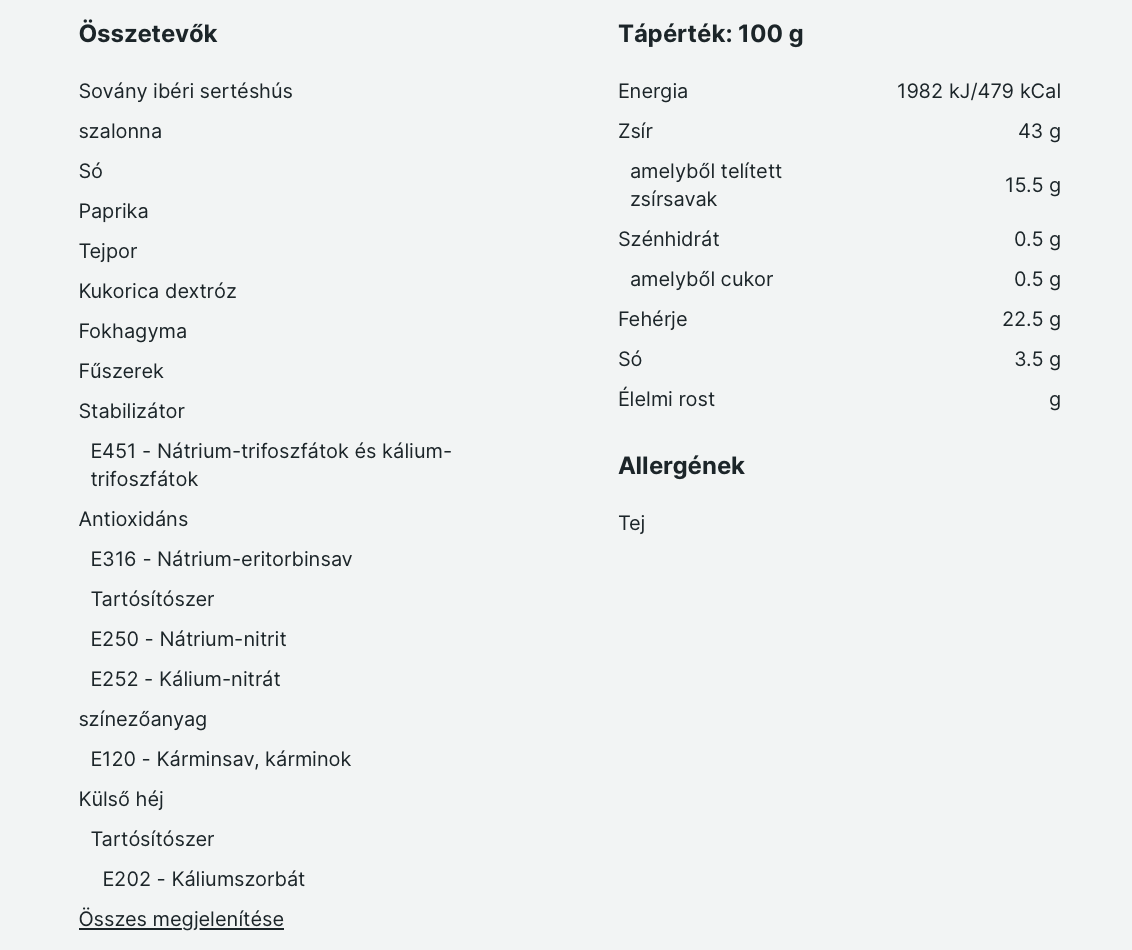
Task: Click the E250 Nátrium-nitrit entry
Action: tap(188, 639)
